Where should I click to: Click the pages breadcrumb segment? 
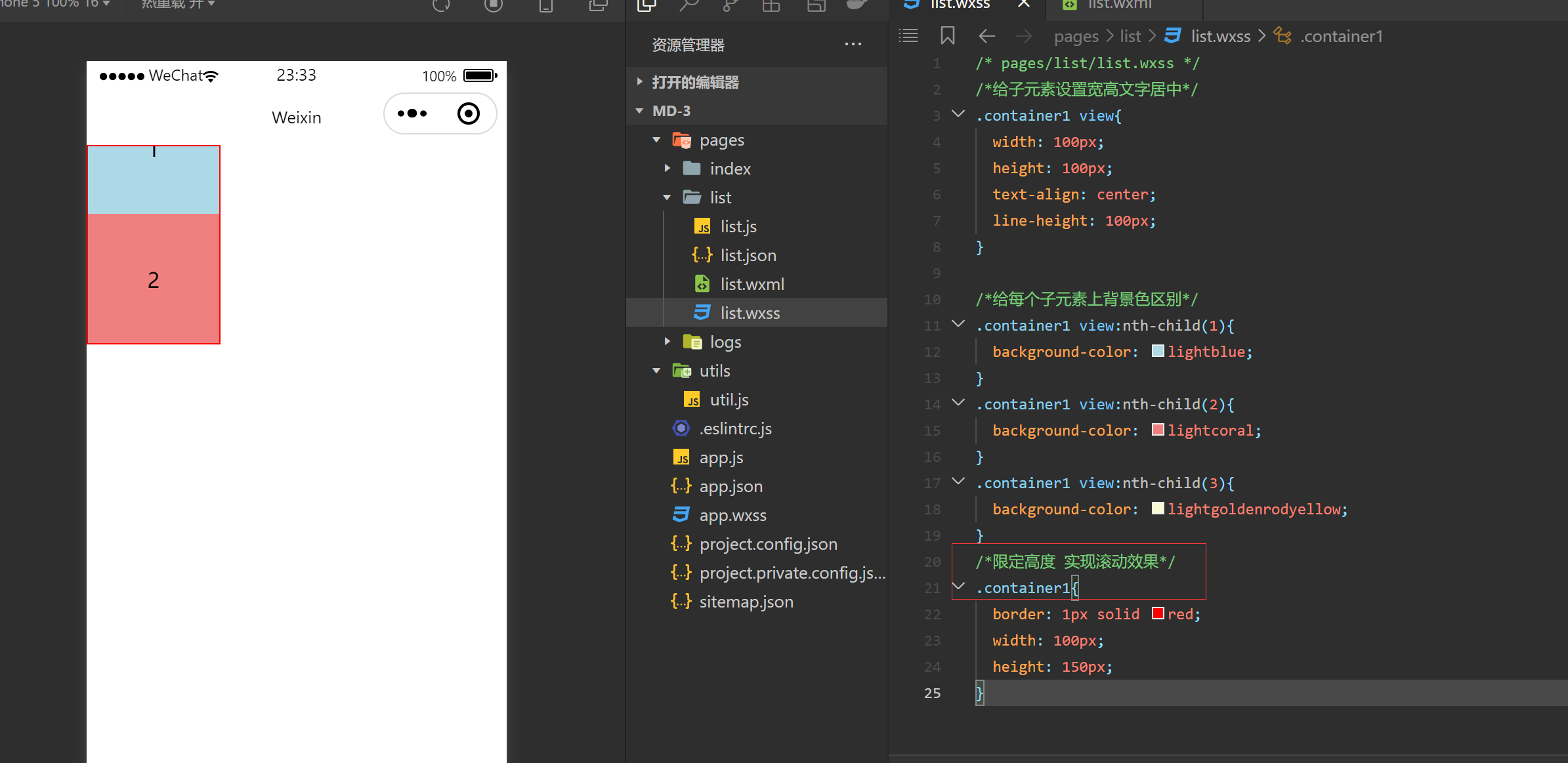[x=1076, y=36]
